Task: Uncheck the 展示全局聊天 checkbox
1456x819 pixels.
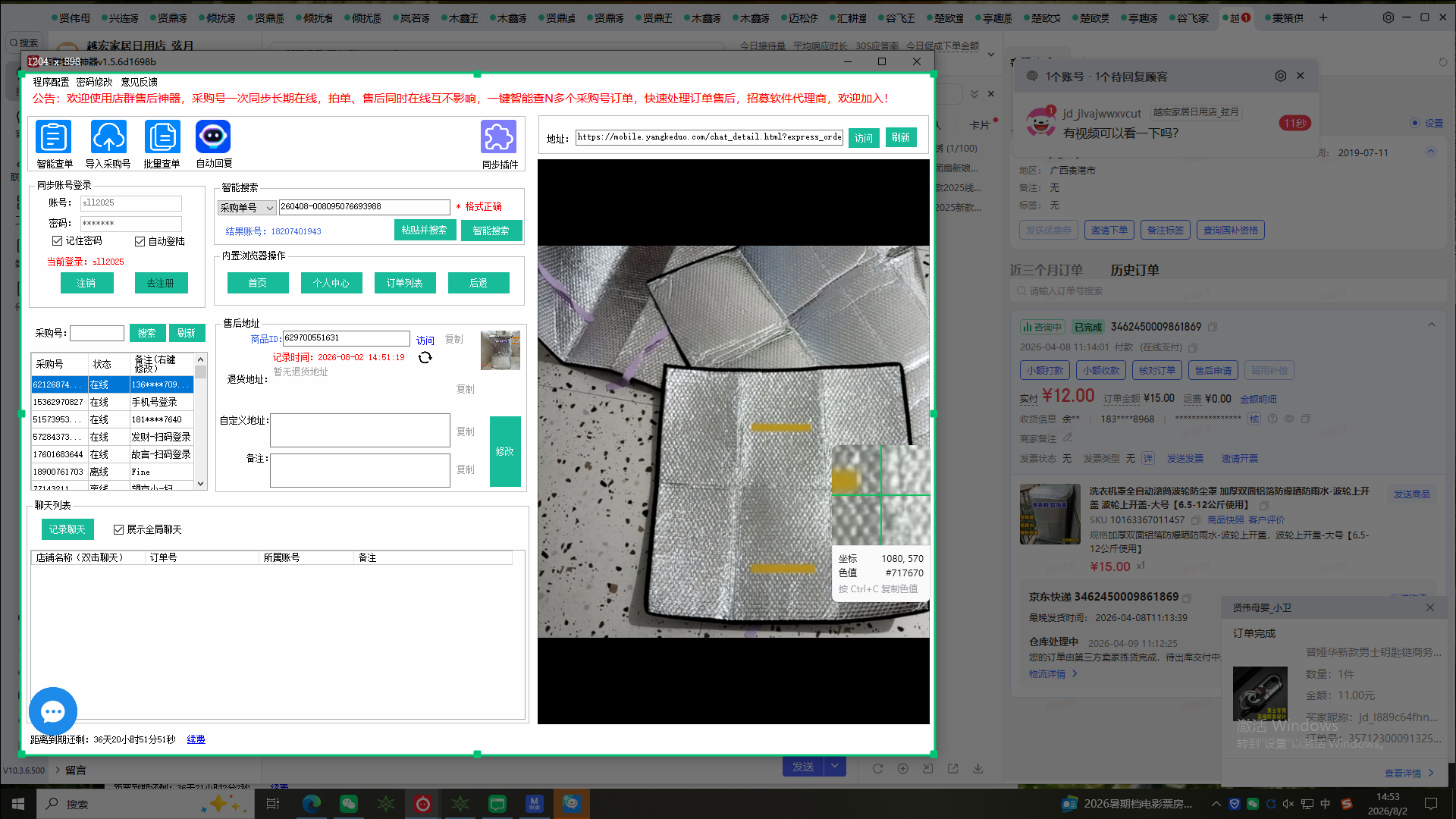Action: [118, 529]
